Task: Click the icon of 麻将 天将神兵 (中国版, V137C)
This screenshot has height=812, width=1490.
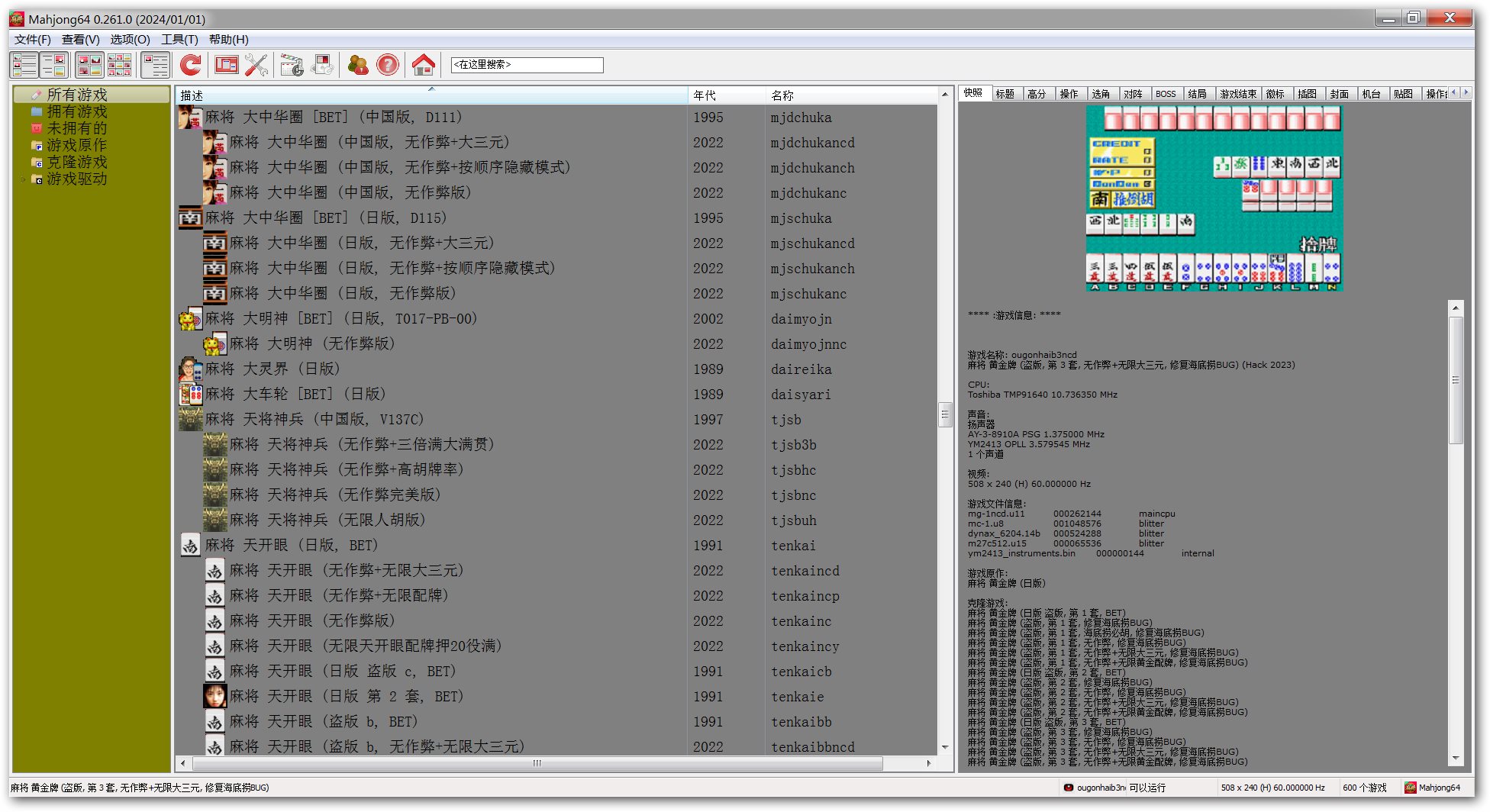Action: (190, 420)
